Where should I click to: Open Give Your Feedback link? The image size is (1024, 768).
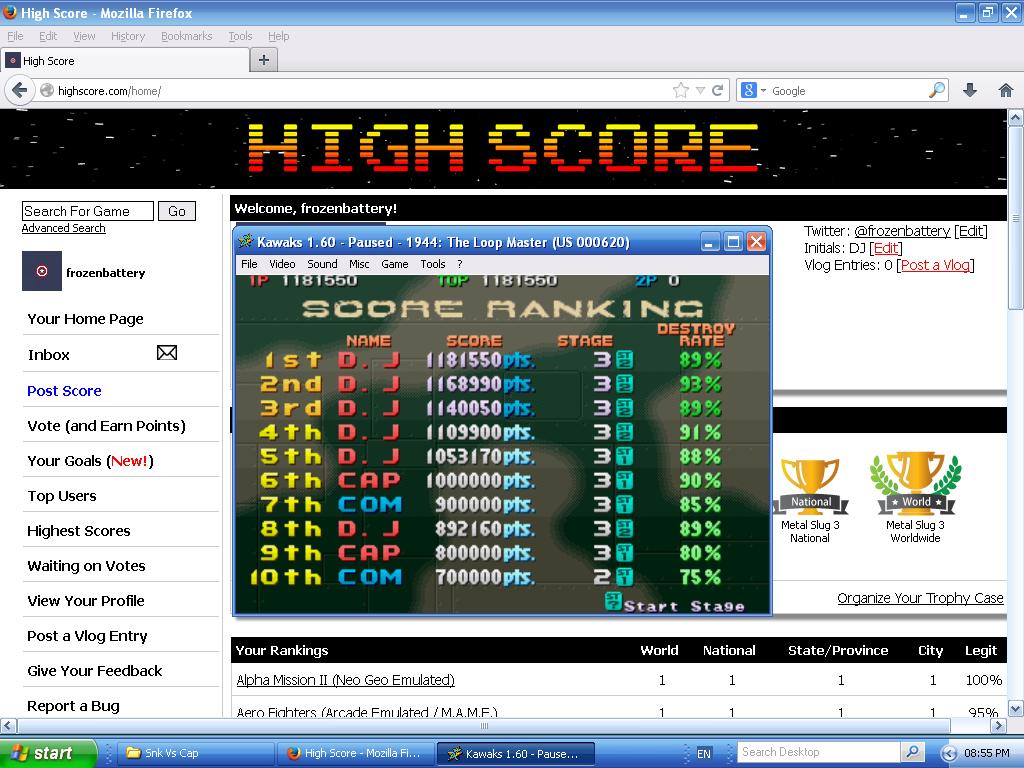(95, 671)
